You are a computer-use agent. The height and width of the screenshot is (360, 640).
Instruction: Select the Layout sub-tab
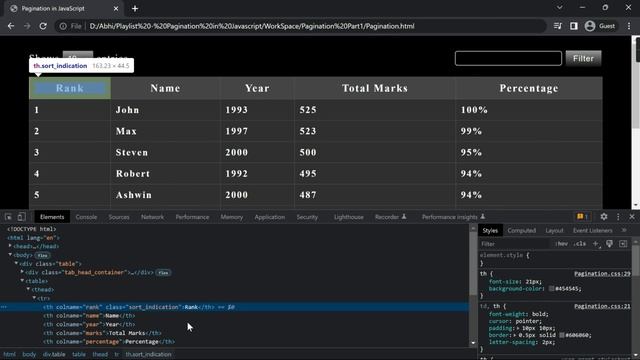pos(554,230)
